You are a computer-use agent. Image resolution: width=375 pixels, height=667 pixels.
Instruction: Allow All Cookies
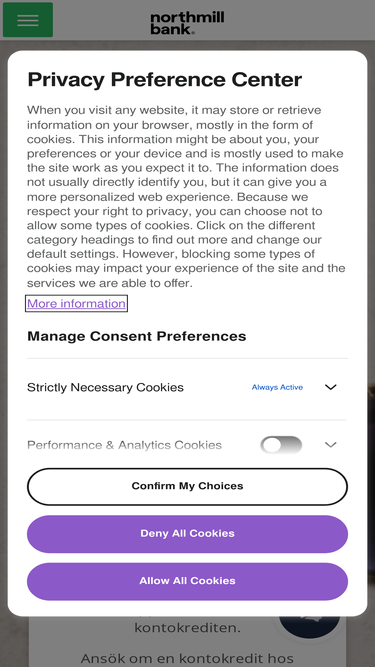188,581
